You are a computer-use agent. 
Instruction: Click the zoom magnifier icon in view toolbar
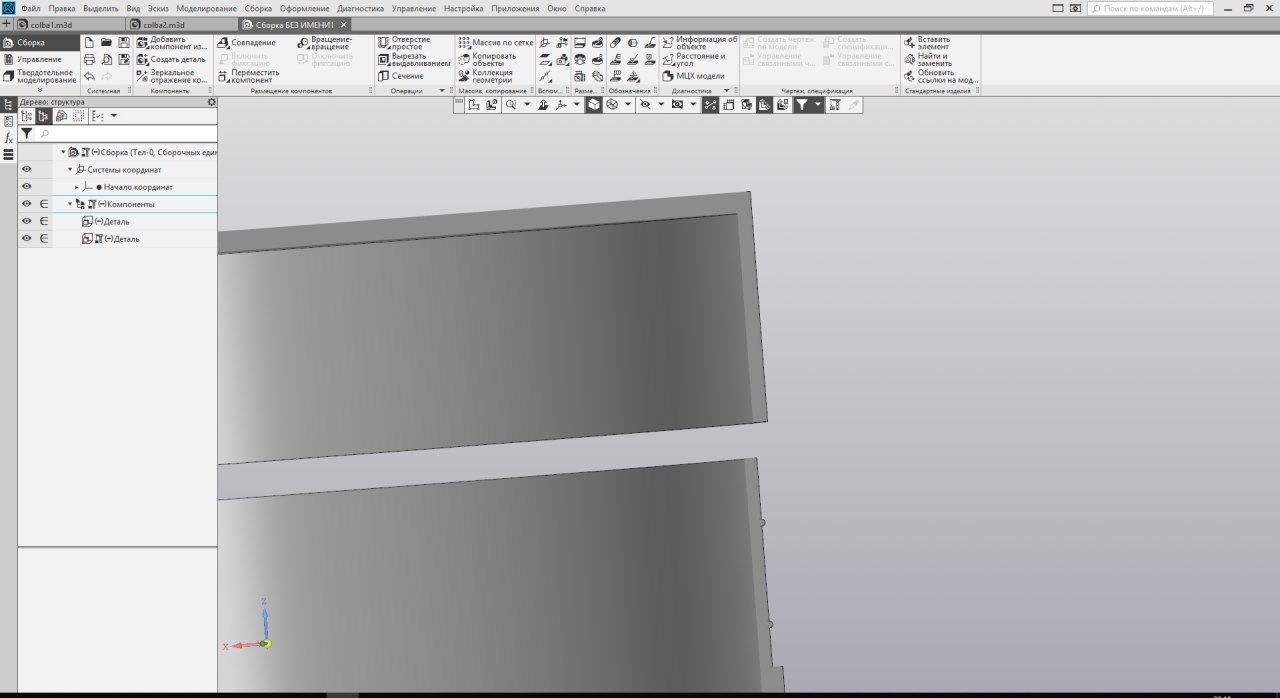point(511,104)
